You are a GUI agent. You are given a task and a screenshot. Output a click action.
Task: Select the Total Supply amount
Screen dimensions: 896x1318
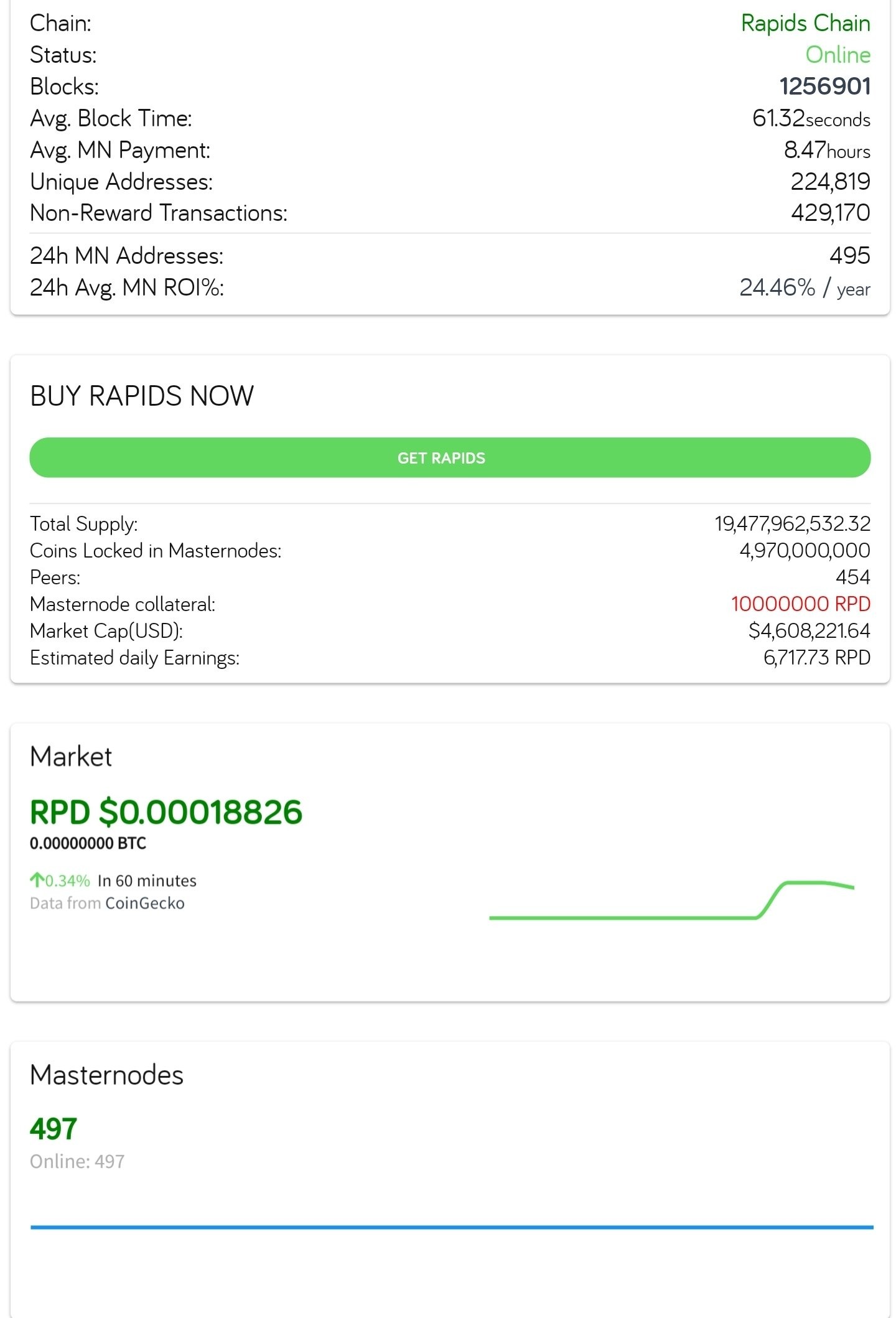click(x=792, y=523)
